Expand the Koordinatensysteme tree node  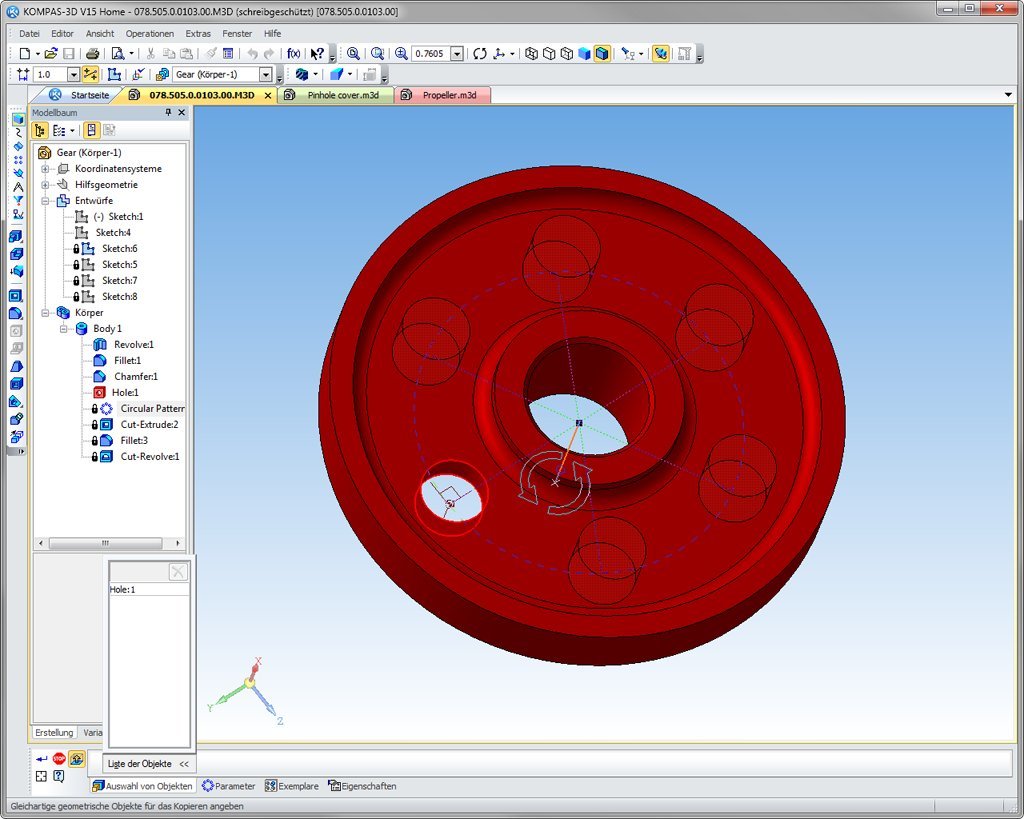pos(45,169)
